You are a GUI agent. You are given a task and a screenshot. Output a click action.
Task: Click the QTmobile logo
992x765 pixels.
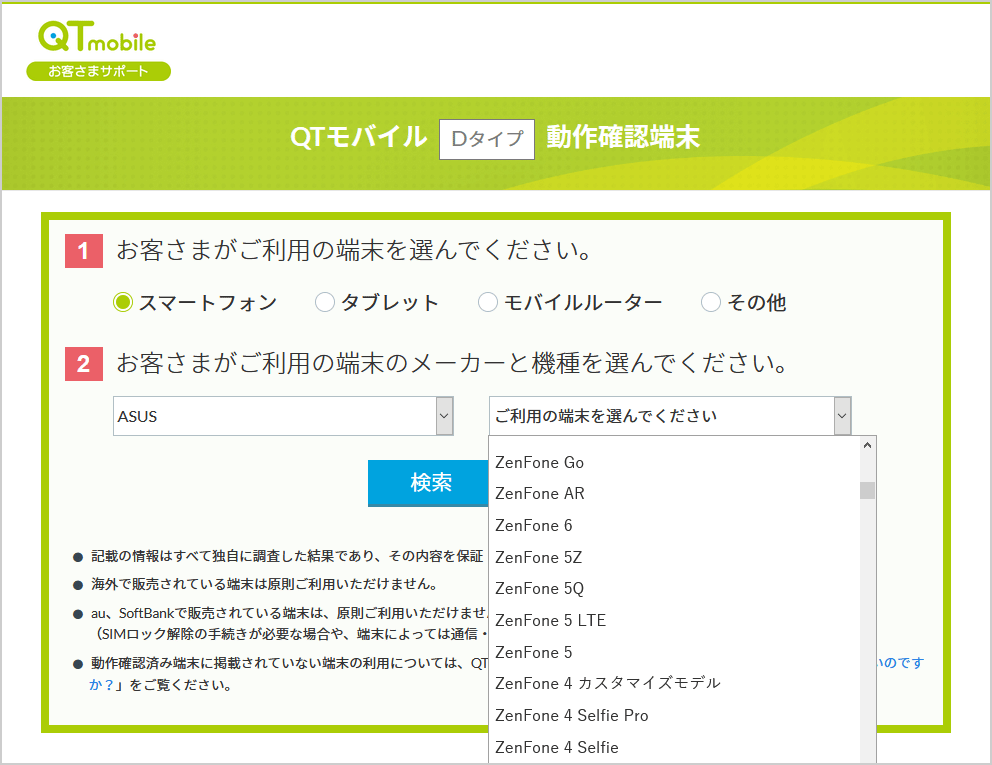pos(97,37)
